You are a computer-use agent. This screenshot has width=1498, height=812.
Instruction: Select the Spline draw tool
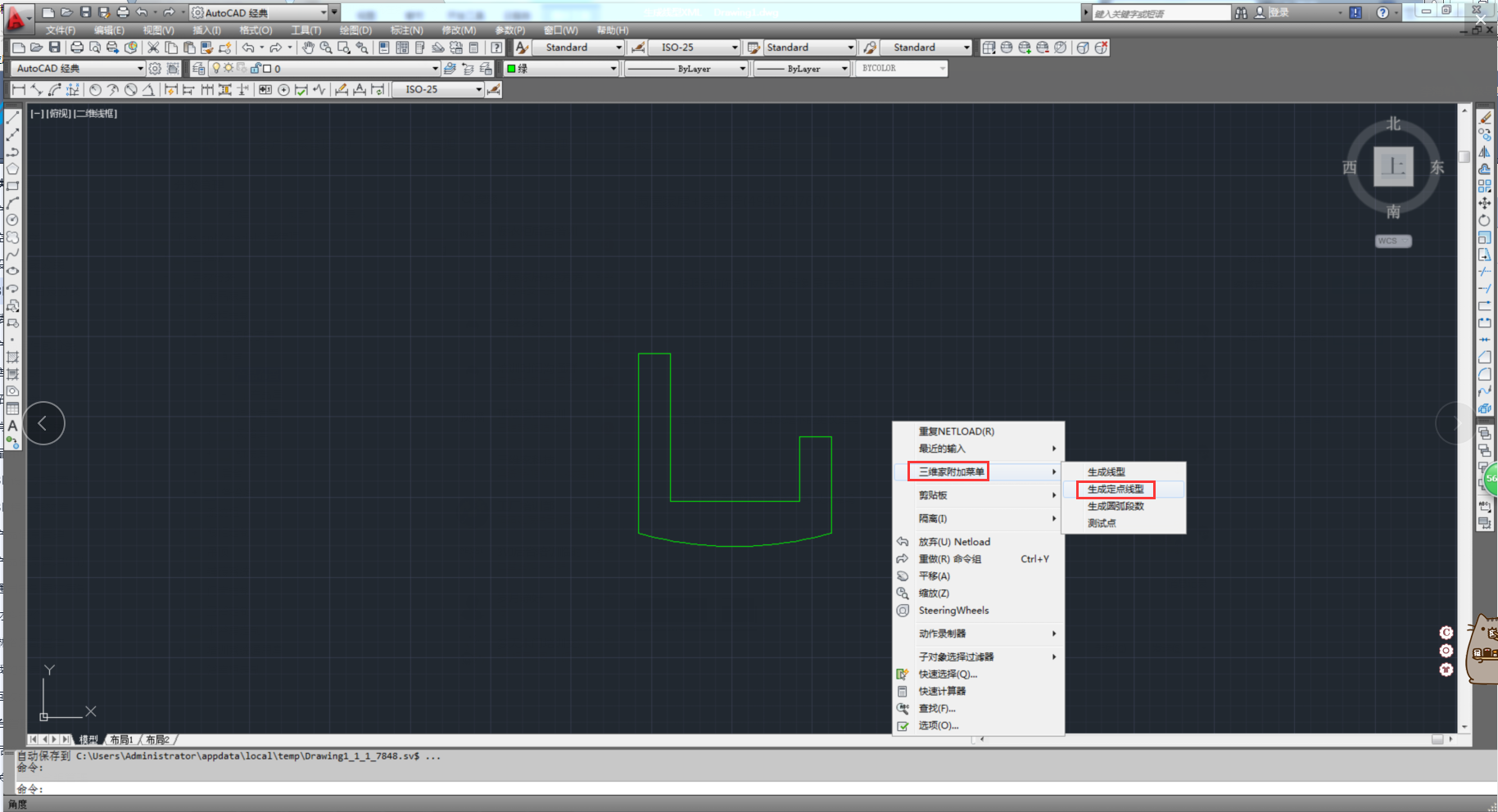[x=12, y=255]
